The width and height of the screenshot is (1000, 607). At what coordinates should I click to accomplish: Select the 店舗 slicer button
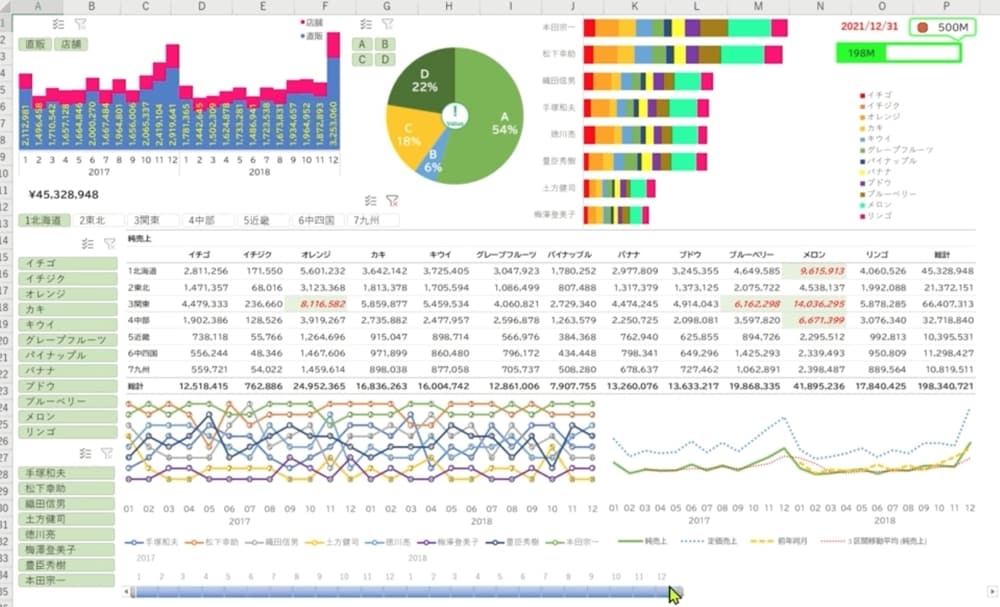click(x=71, y=45)
